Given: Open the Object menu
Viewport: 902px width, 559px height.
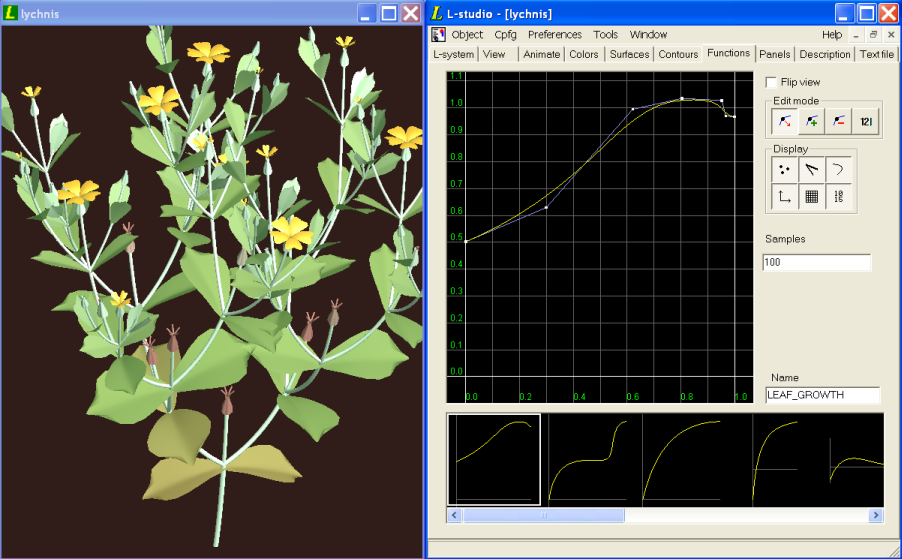Looking at the screenshot, I should (x=467, y=35).
